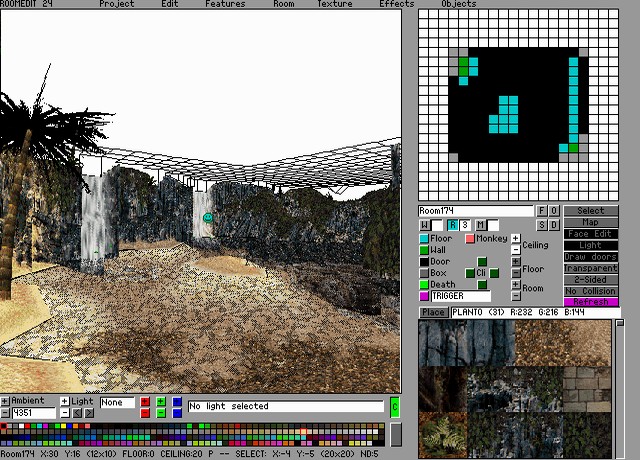Click the magenta Refresh button
The height and width of the screenshot is (460, 640).
pos(591,302)
